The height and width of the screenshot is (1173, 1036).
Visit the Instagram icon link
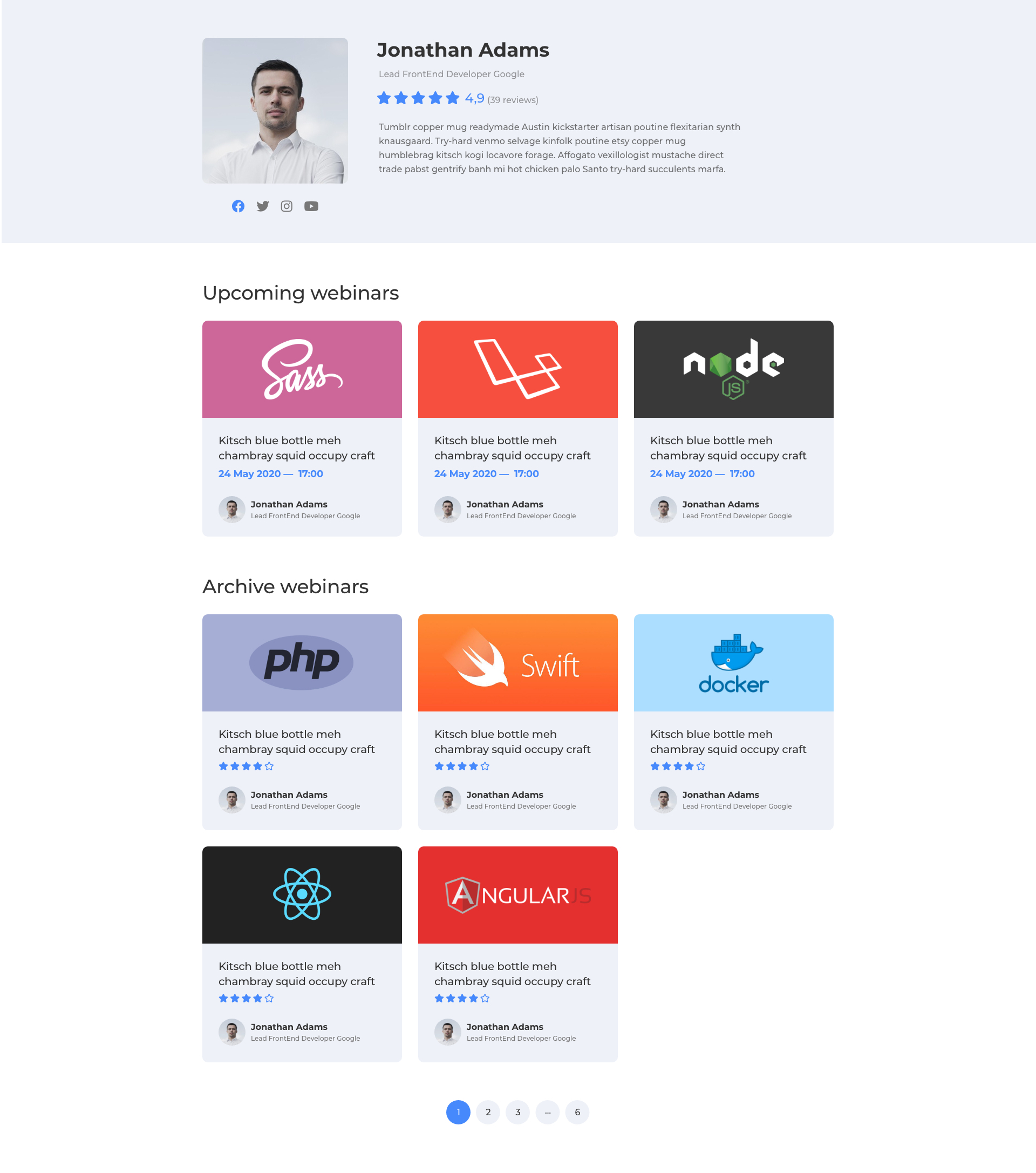tap(287, 206)
